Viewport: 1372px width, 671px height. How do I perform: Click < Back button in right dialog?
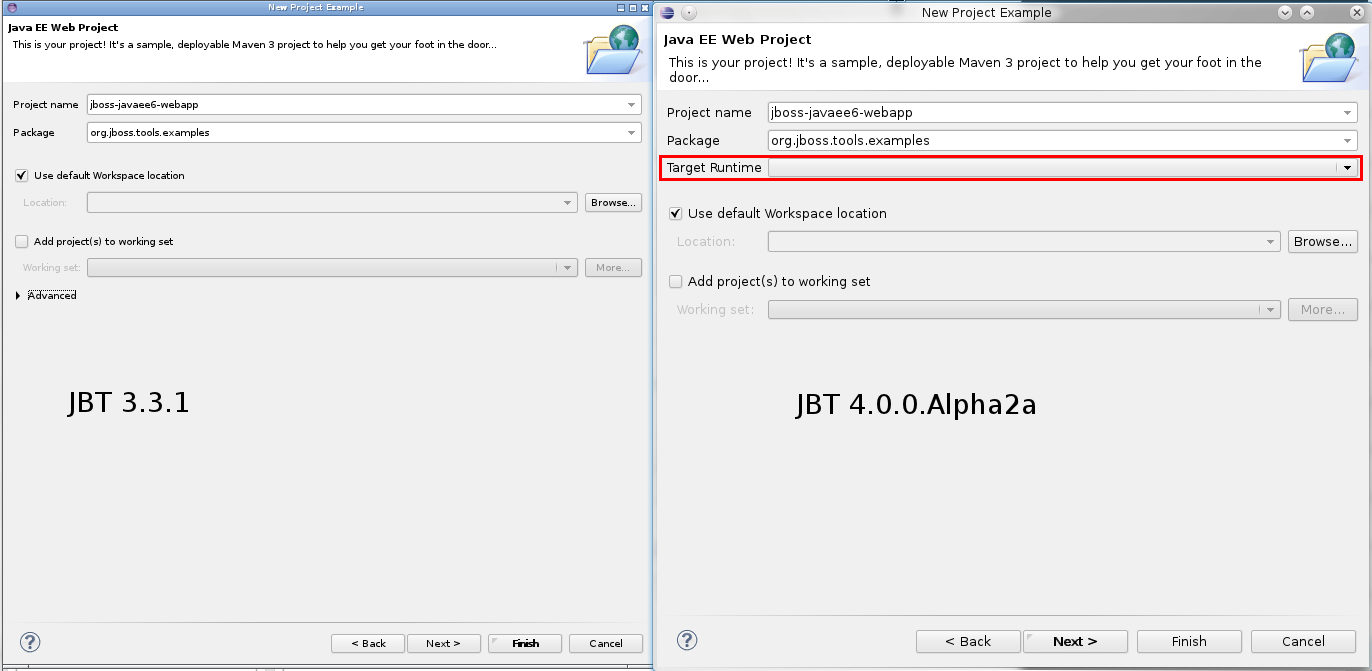click(x=969, y=641)
